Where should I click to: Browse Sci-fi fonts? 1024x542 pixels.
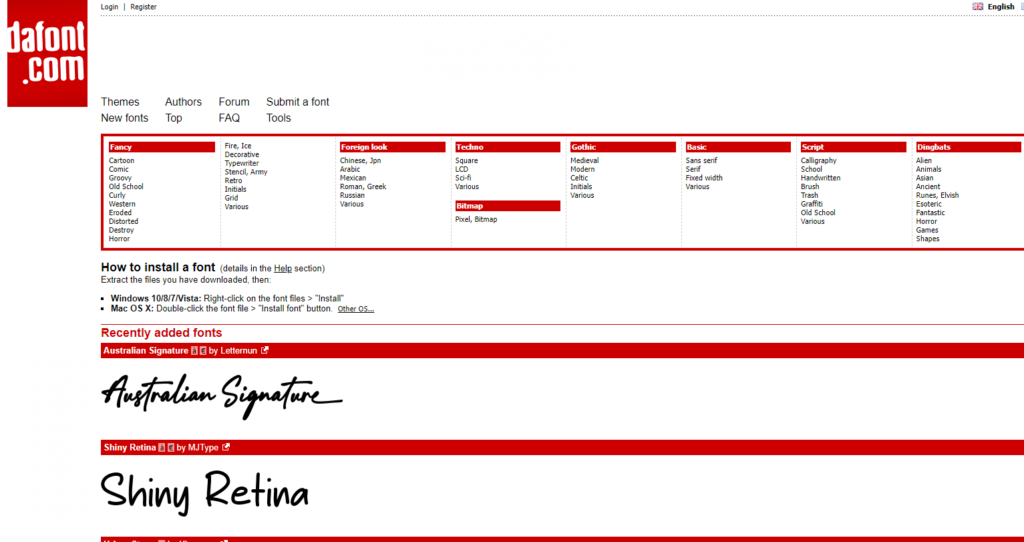(x=463, y=178)
